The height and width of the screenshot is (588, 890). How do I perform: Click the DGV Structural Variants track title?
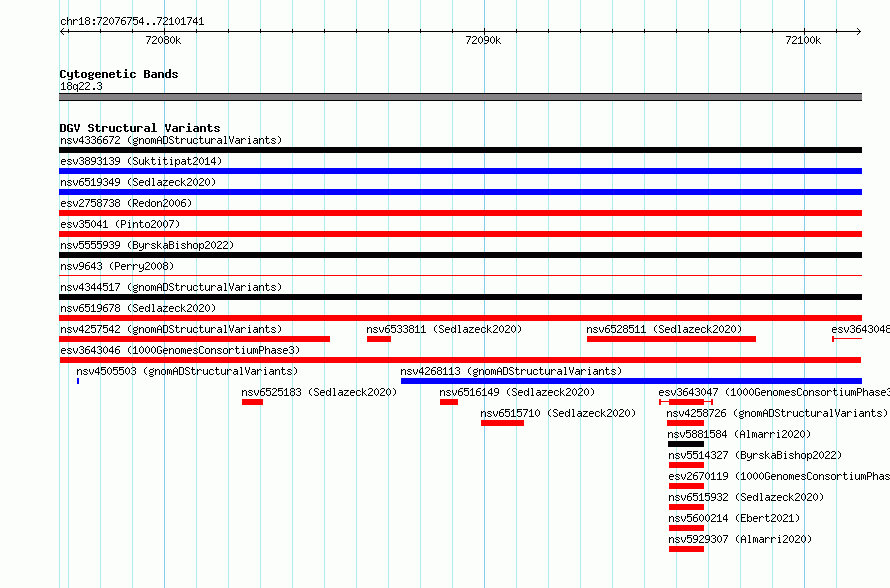click(140, 128)
